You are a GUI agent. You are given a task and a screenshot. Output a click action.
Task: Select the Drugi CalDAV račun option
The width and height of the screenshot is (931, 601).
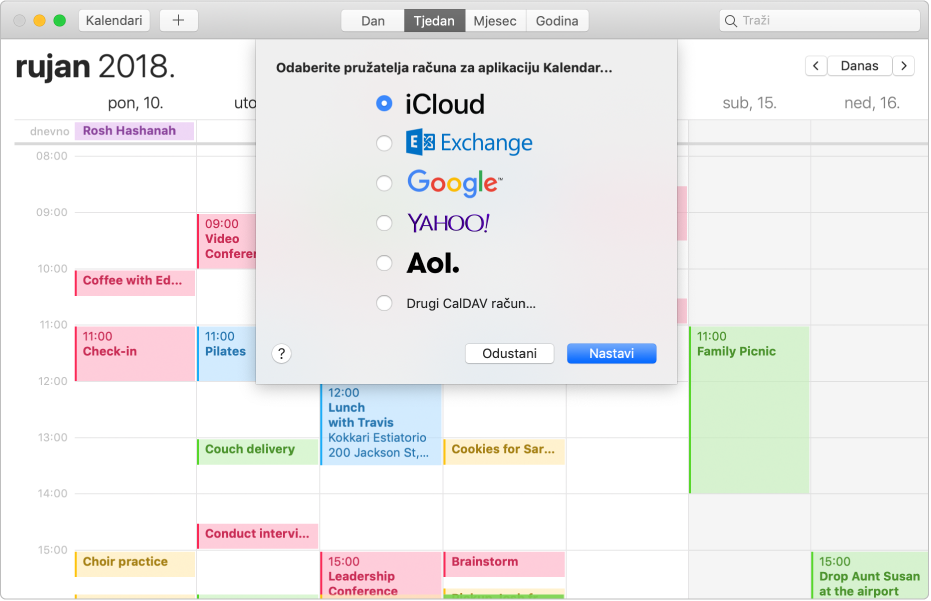point(384,303)
